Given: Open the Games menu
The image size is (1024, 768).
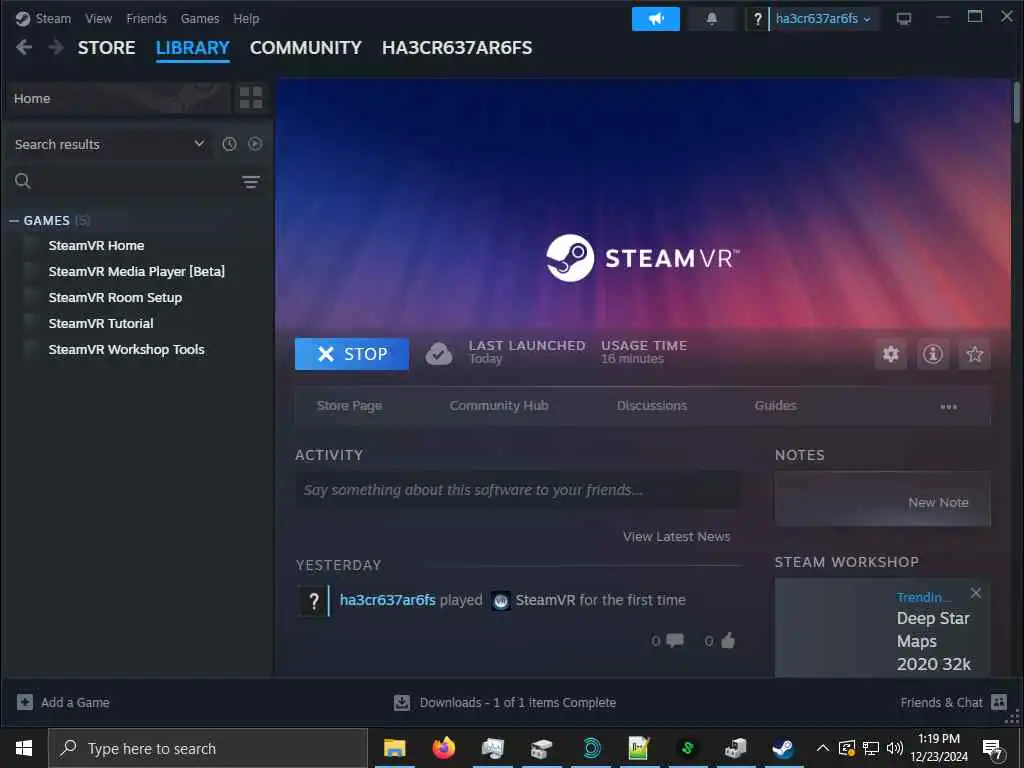Looking at the screenshot, I should coord(200,18).
